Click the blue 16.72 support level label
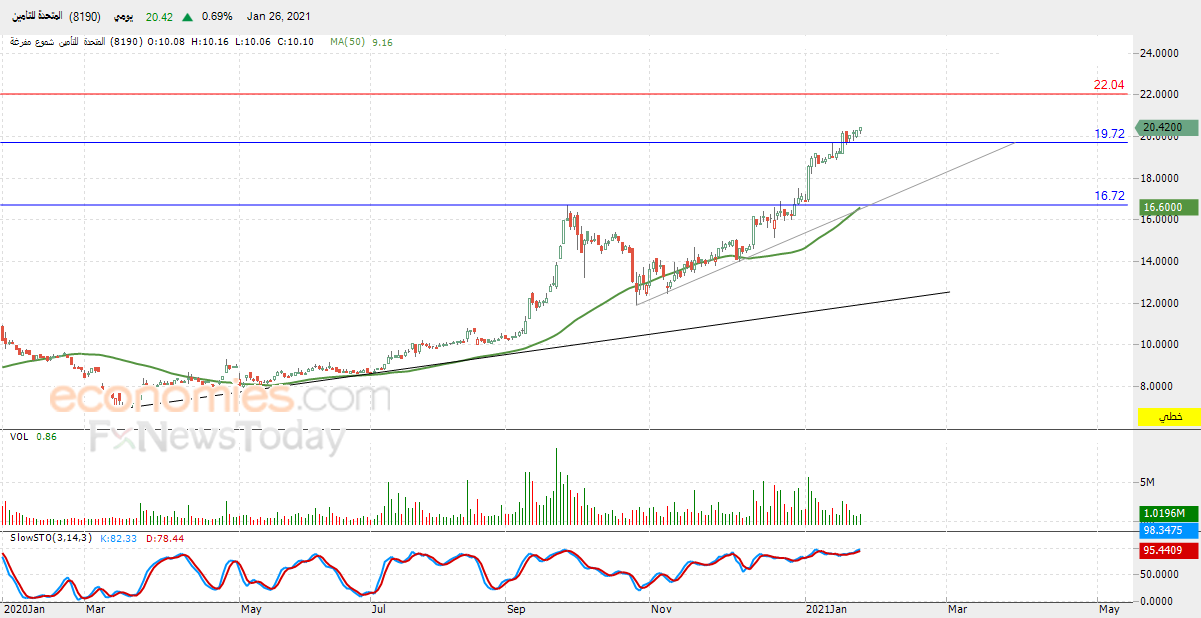 pyautogui.click(x=1109, y=196)
